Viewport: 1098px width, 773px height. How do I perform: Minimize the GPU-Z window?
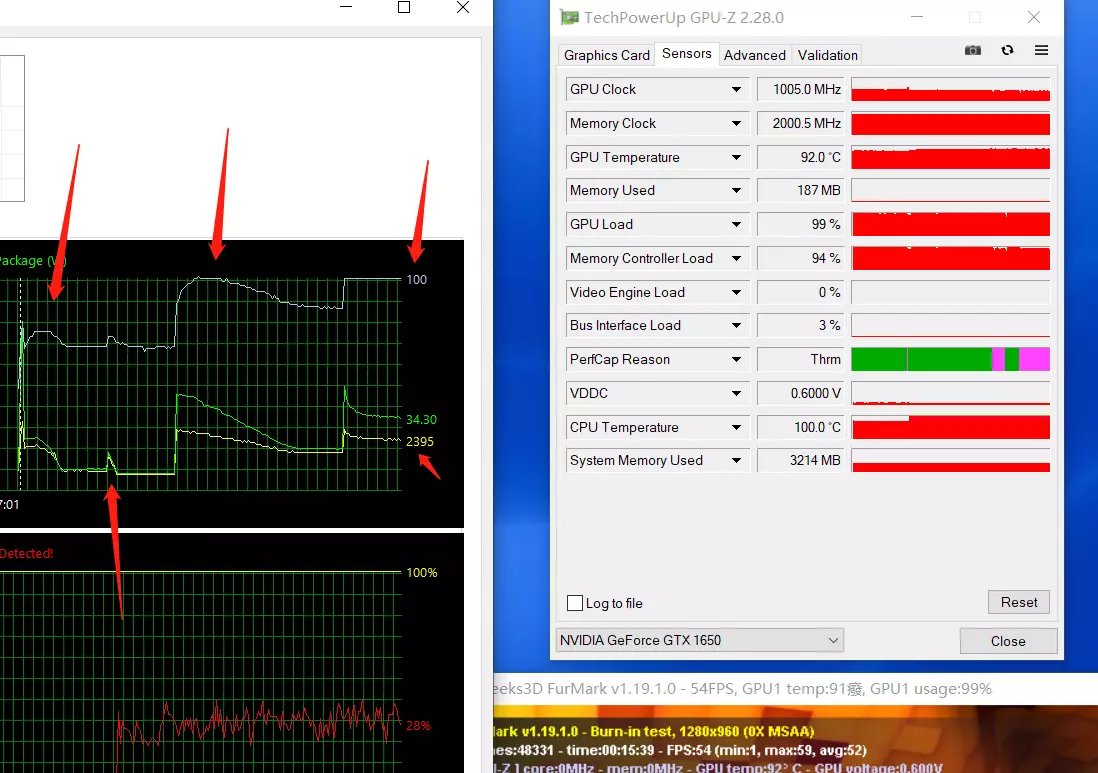tap(917, 17)
